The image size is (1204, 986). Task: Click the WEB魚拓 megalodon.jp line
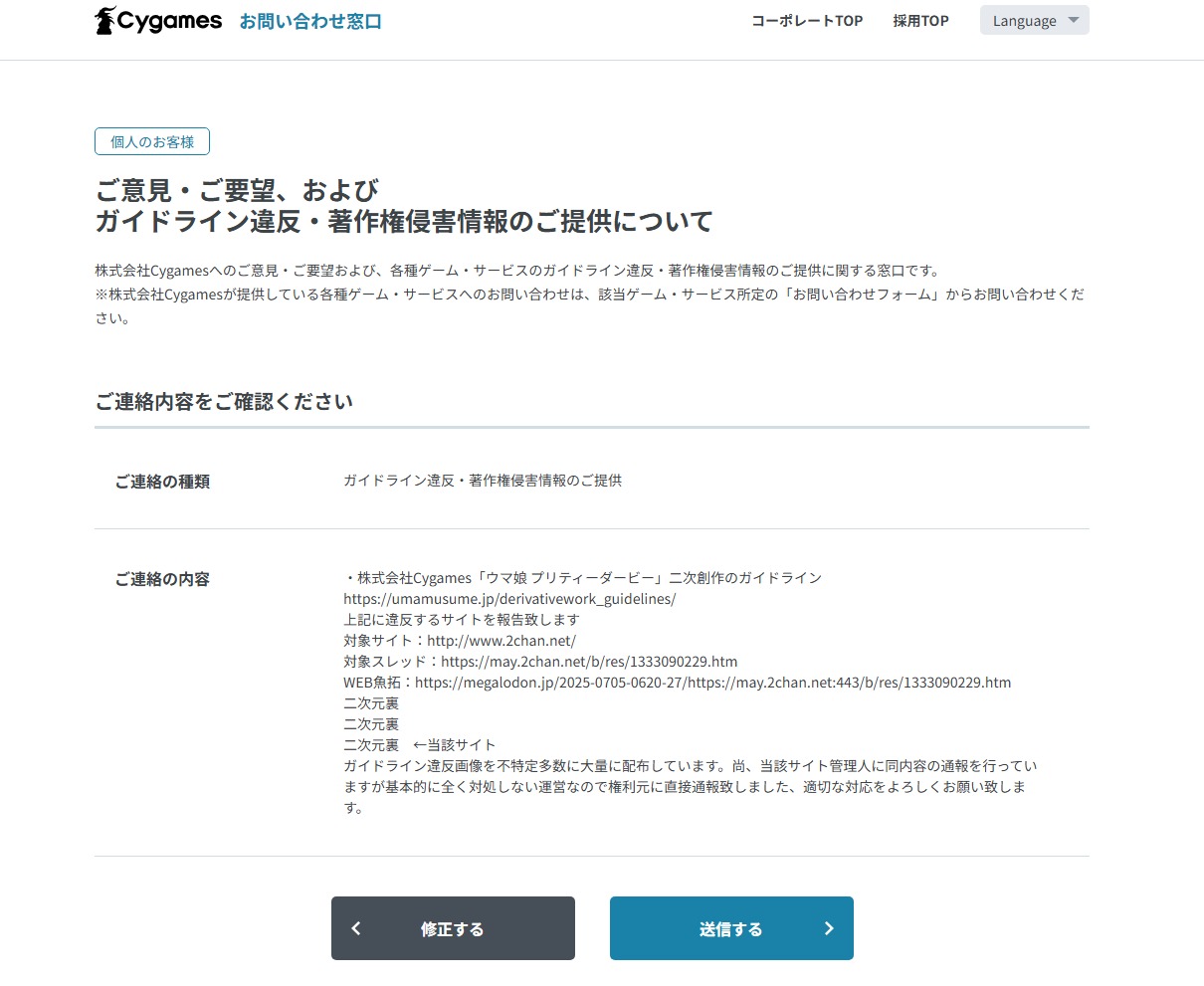[677, 683]
